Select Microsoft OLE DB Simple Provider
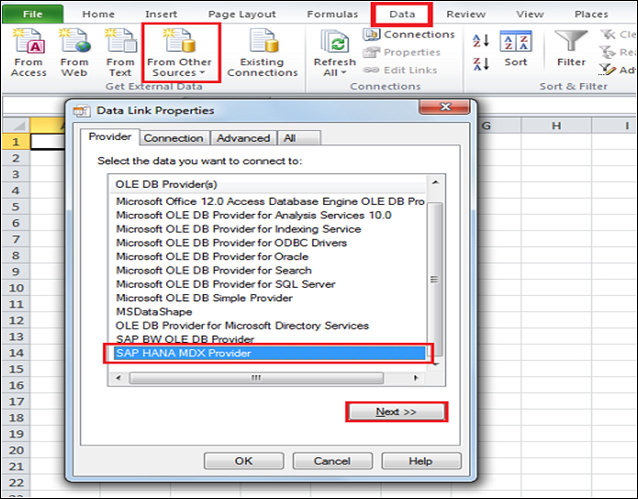Image resolution: width=638 pixels, height=499 pixels. pos(204,298)
